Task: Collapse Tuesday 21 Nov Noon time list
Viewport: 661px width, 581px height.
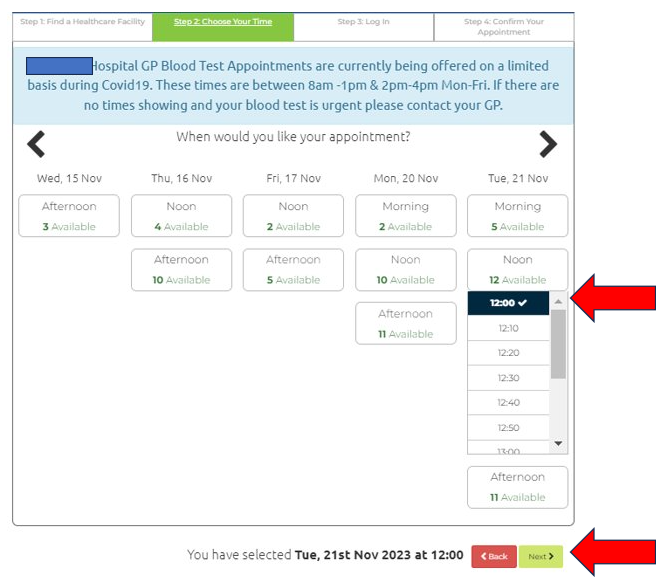Action: (x=517, y=269)
